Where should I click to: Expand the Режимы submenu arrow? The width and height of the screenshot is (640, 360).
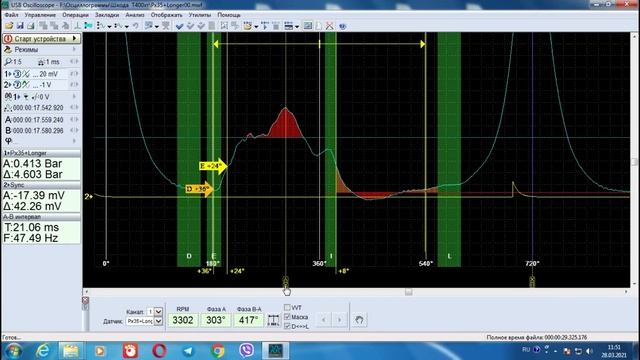coord(74,49)
